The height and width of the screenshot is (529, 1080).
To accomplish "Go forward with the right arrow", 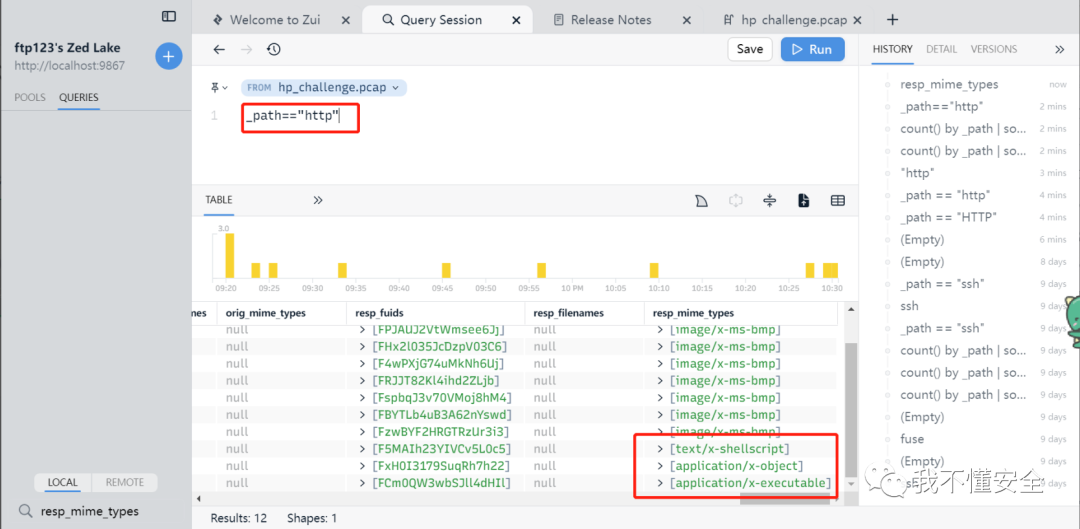I will [x=247, y=50].
